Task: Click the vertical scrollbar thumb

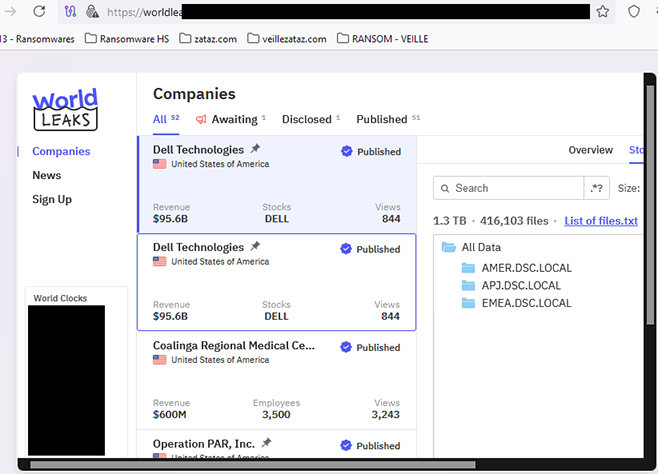Action: [650, 205]
